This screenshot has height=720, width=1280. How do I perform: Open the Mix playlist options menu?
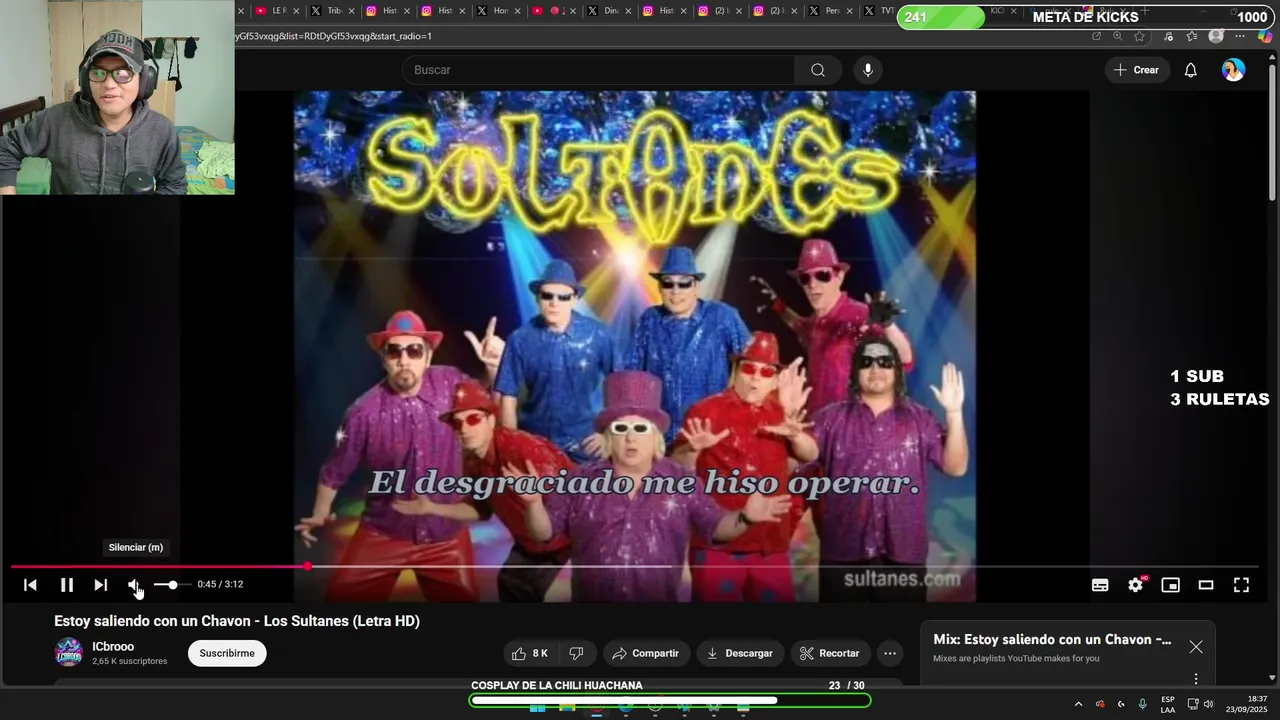[1196, 679]
